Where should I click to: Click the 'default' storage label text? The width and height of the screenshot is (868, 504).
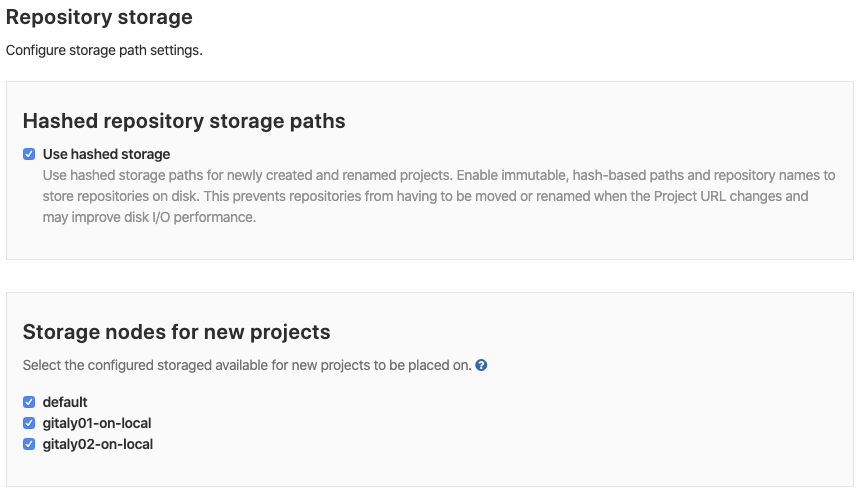click(65, 402)
